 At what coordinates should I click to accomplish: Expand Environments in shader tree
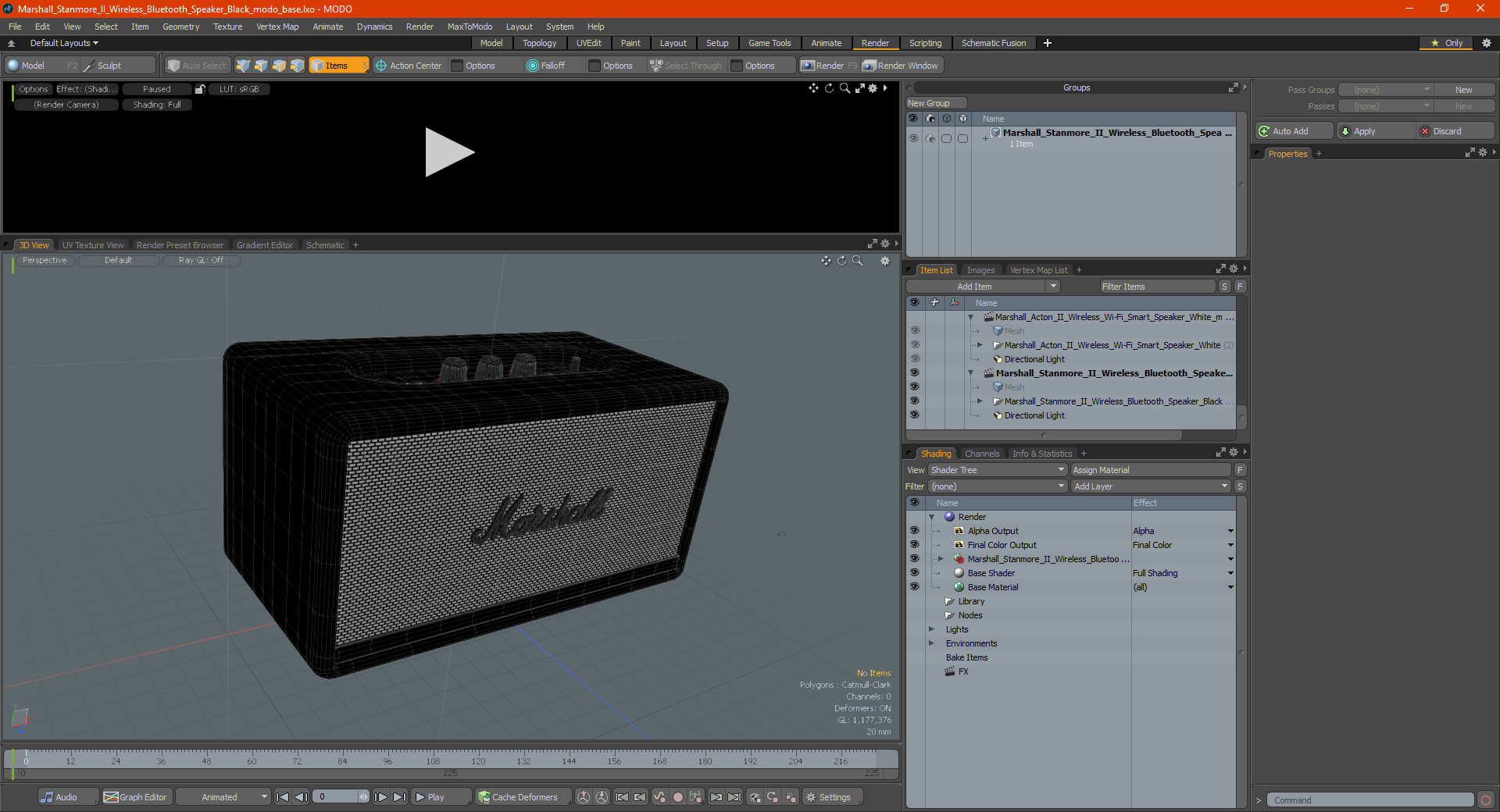pyautogui.click(x=931, y=643)
